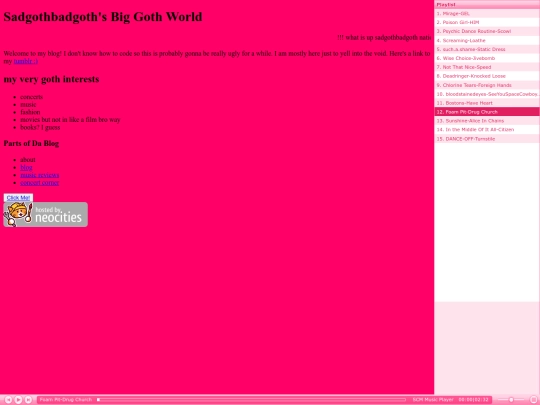This screenshot has width=540, height=405.
Task: Play '6. Wise Choice-Jivebomb' from the playlist
Action: 487,58
